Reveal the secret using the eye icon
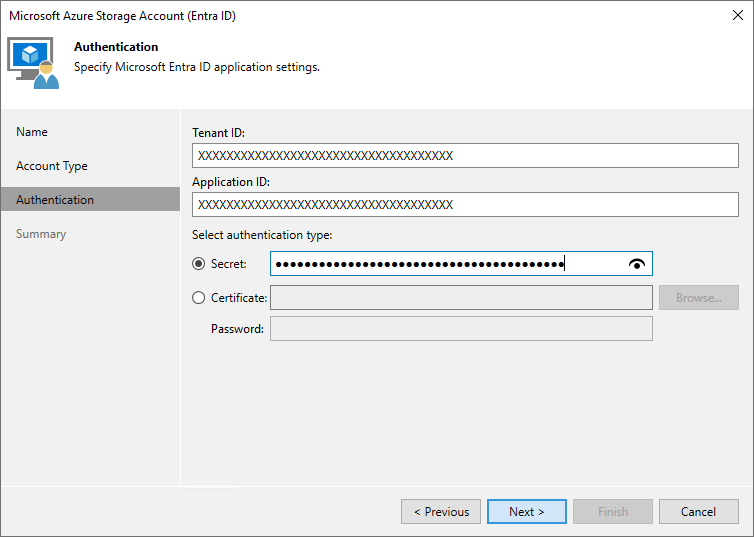Image resolution: width=754 pixels, height=537 pixels. [x=636, y=264]
